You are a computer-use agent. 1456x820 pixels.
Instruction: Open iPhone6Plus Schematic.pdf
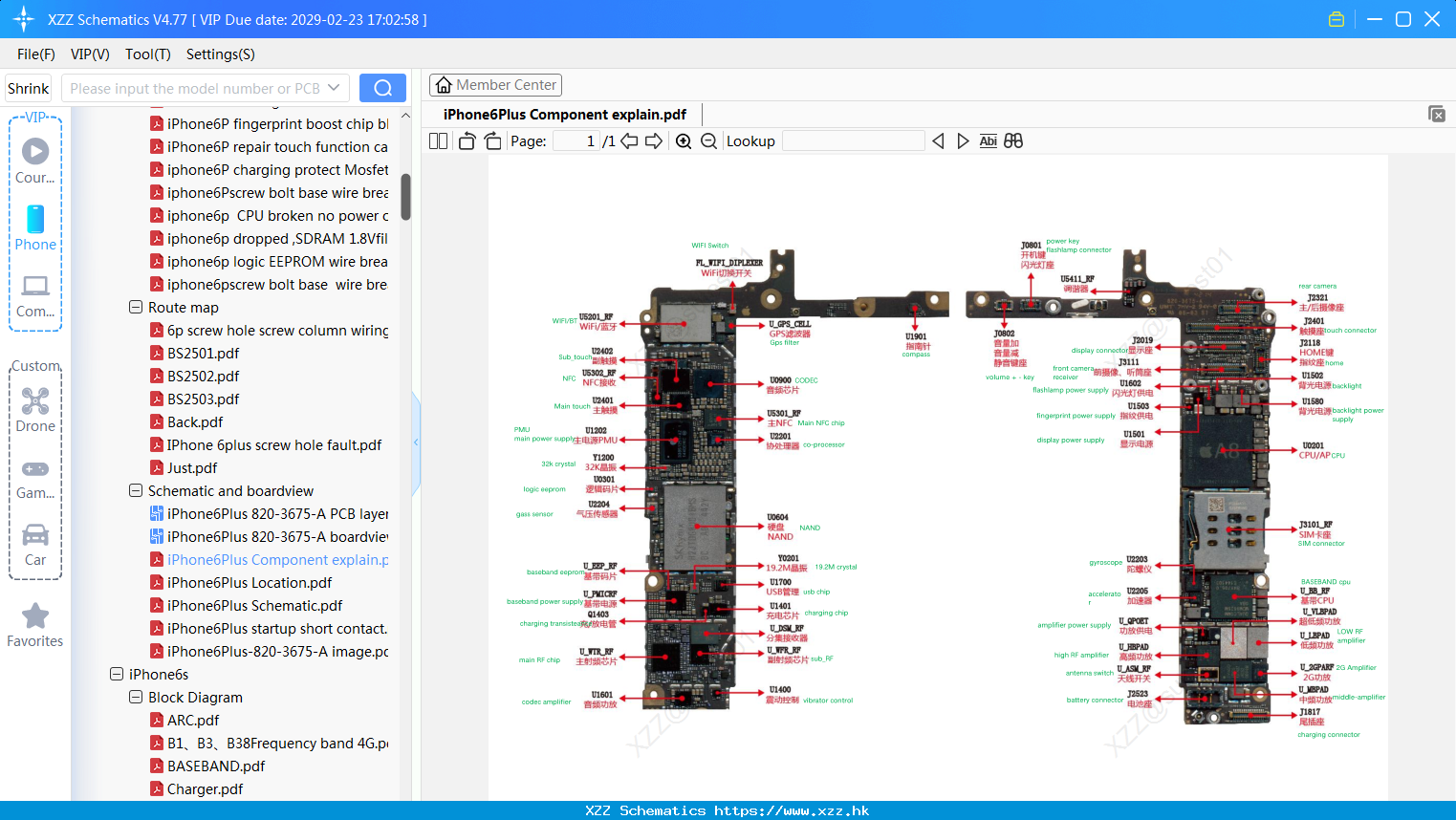246,606
